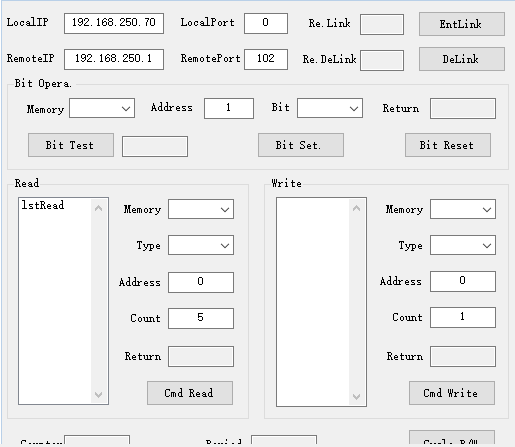Image resolution: width=515 pixels, height=447 pixels.
Task: Open the Bit Opera. Memory dropdown
Action: [102, 108]
